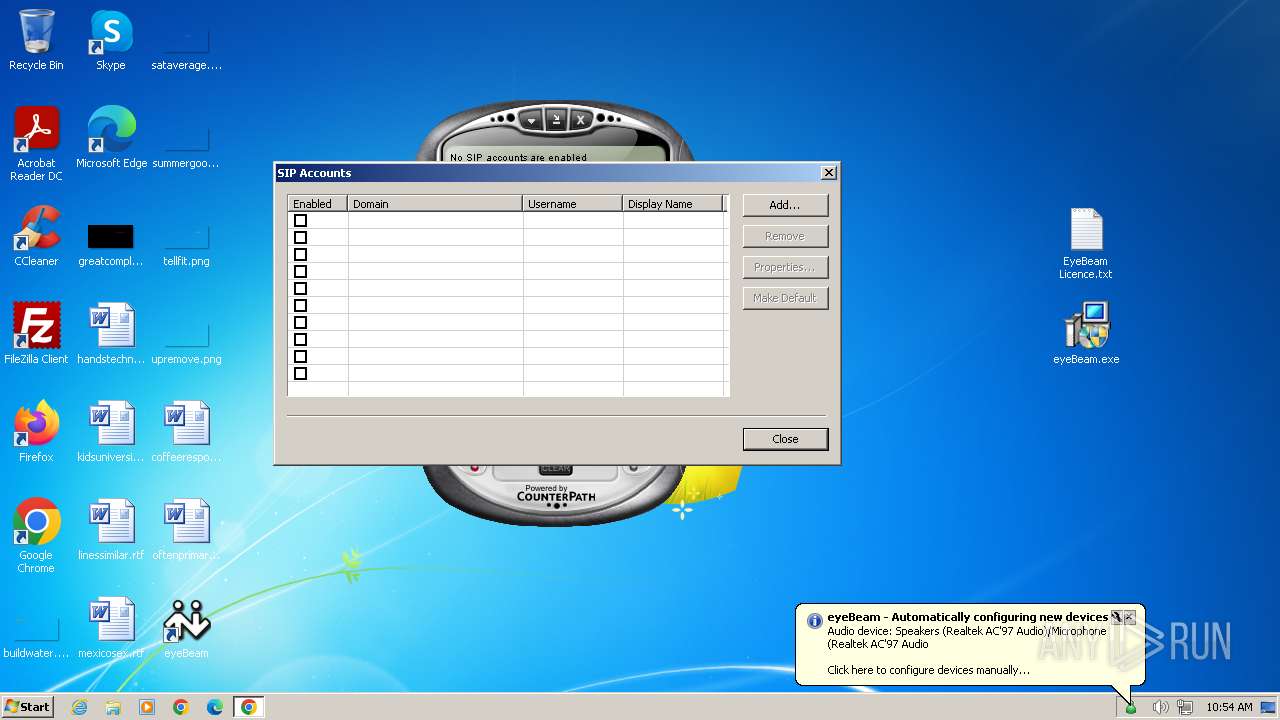
Task: Select the handstechn... Word document
Action: (x=111, y=334)
